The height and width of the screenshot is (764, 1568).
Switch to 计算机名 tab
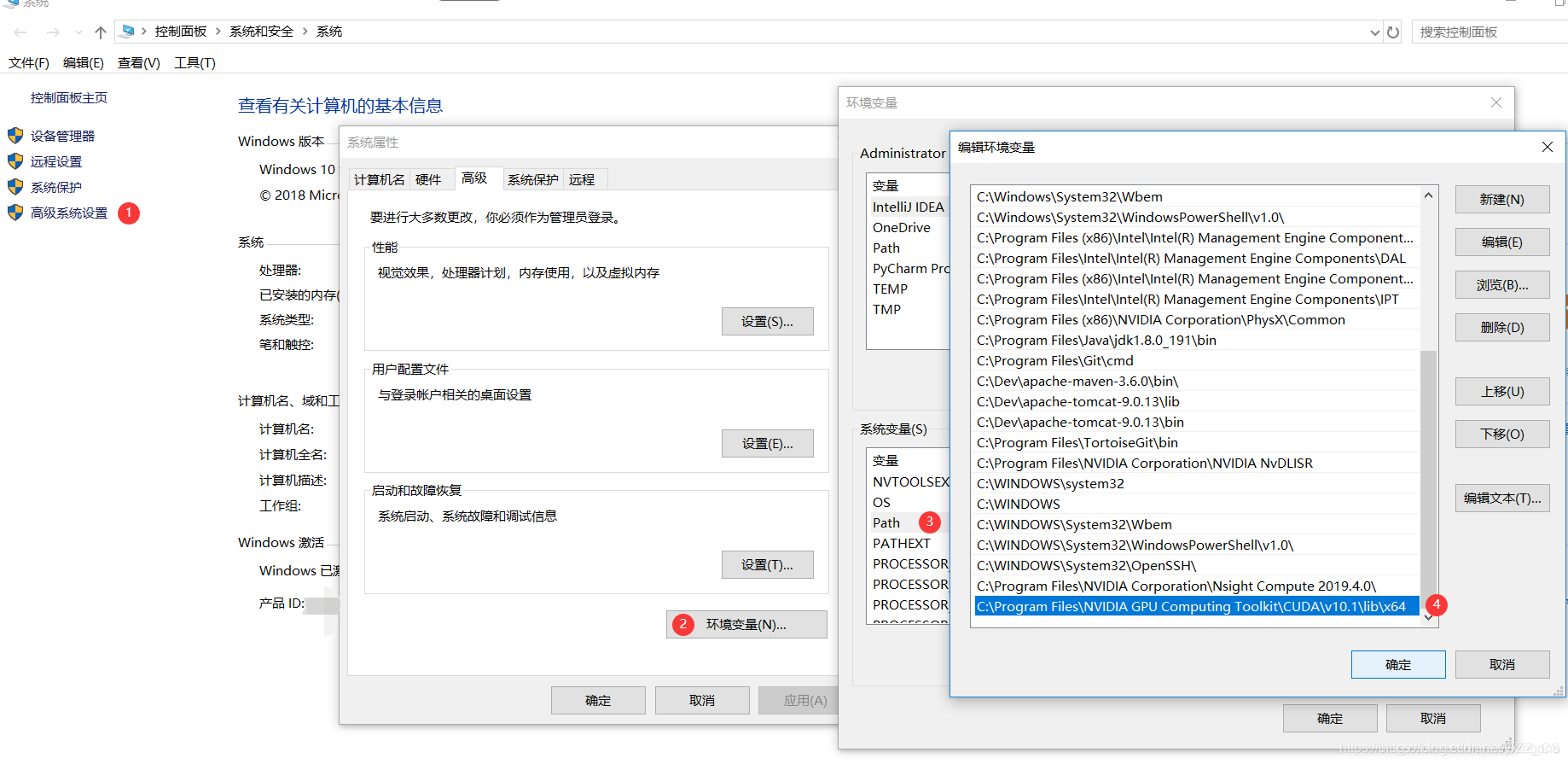pos(380,179)
